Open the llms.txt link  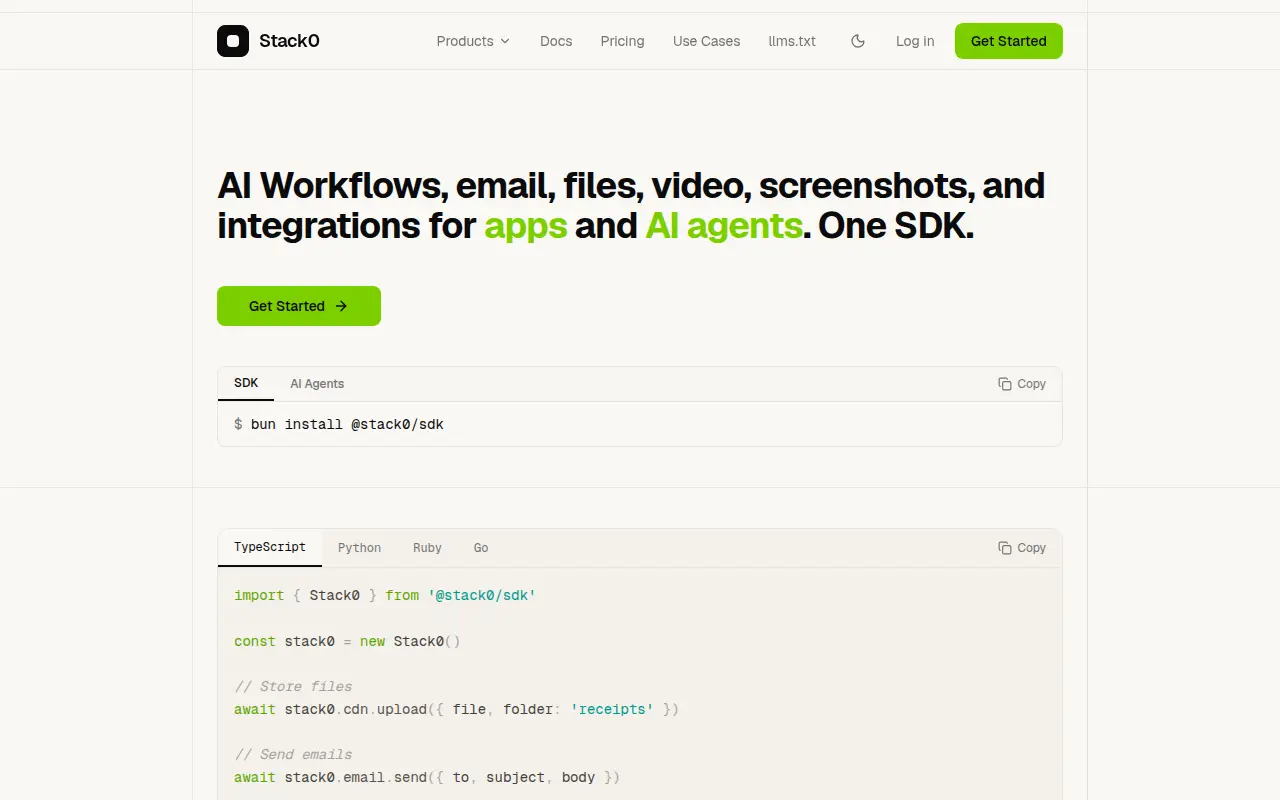(x=792, y=41)
